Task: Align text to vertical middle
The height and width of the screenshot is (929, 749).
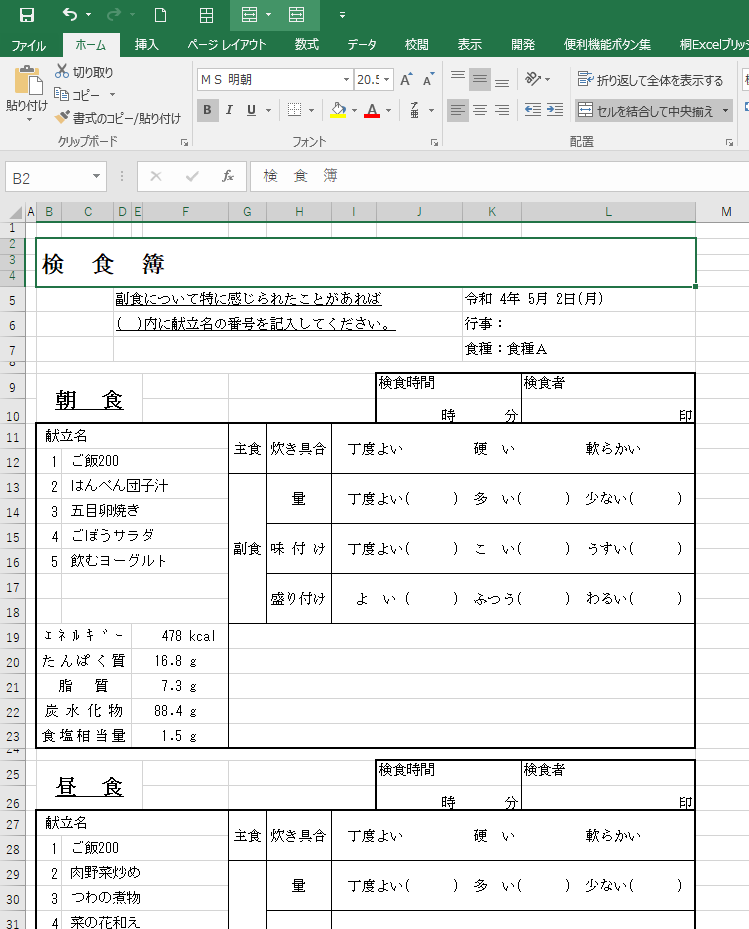Action: 480,79
